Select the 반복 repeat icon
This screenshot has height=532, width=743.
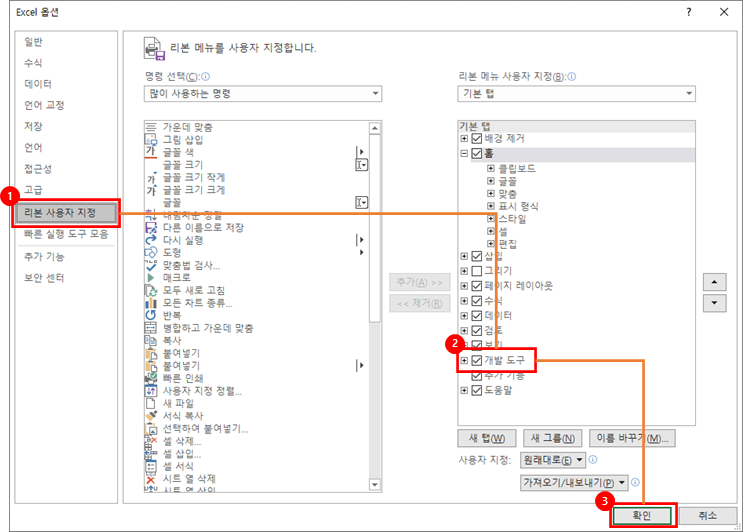[151, 315]
